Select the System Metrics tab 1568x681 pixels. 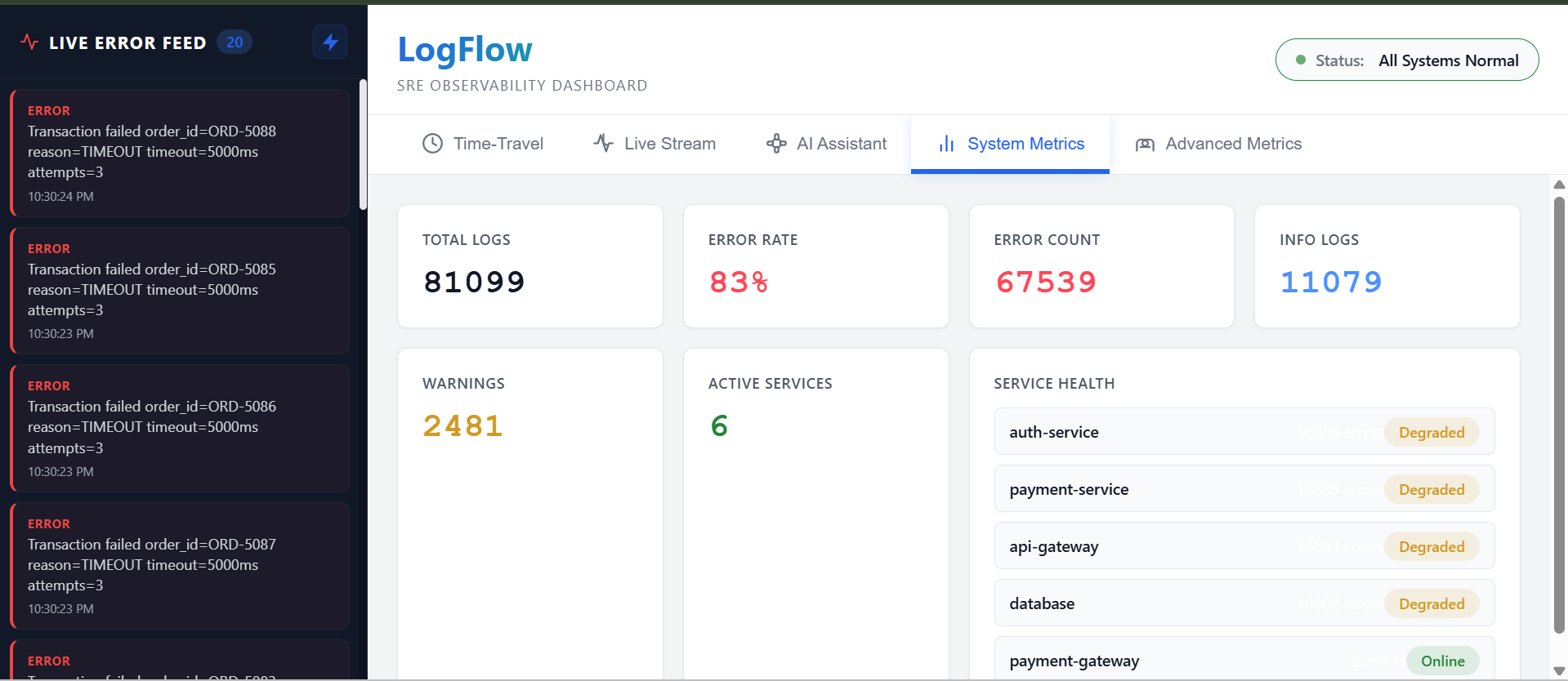(x=1010, y=144)
